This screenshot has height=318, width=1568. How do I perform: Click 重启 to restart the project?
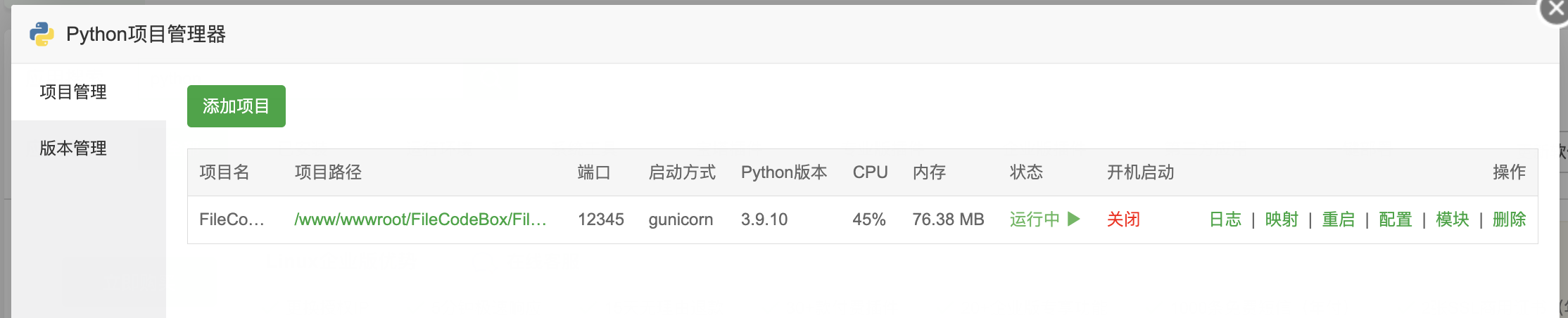pyautogui.click(x=1339, y=220)
